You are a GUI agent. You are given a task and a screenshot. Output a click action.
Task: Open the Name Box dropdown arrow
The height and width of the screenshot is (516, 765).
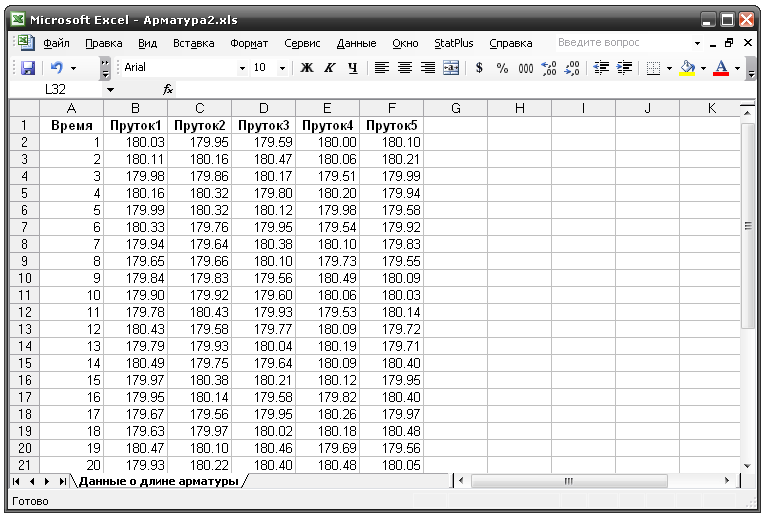[111, 90]
